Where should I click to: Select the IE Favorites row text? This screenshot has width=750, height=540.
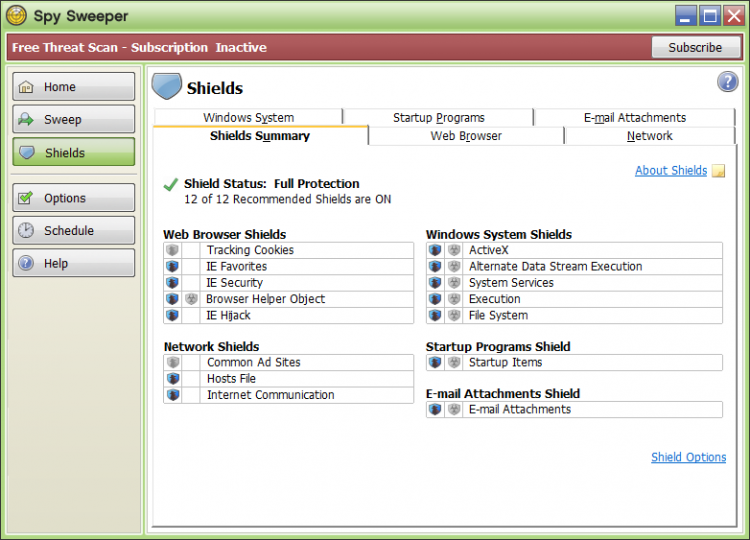(236, 266)
